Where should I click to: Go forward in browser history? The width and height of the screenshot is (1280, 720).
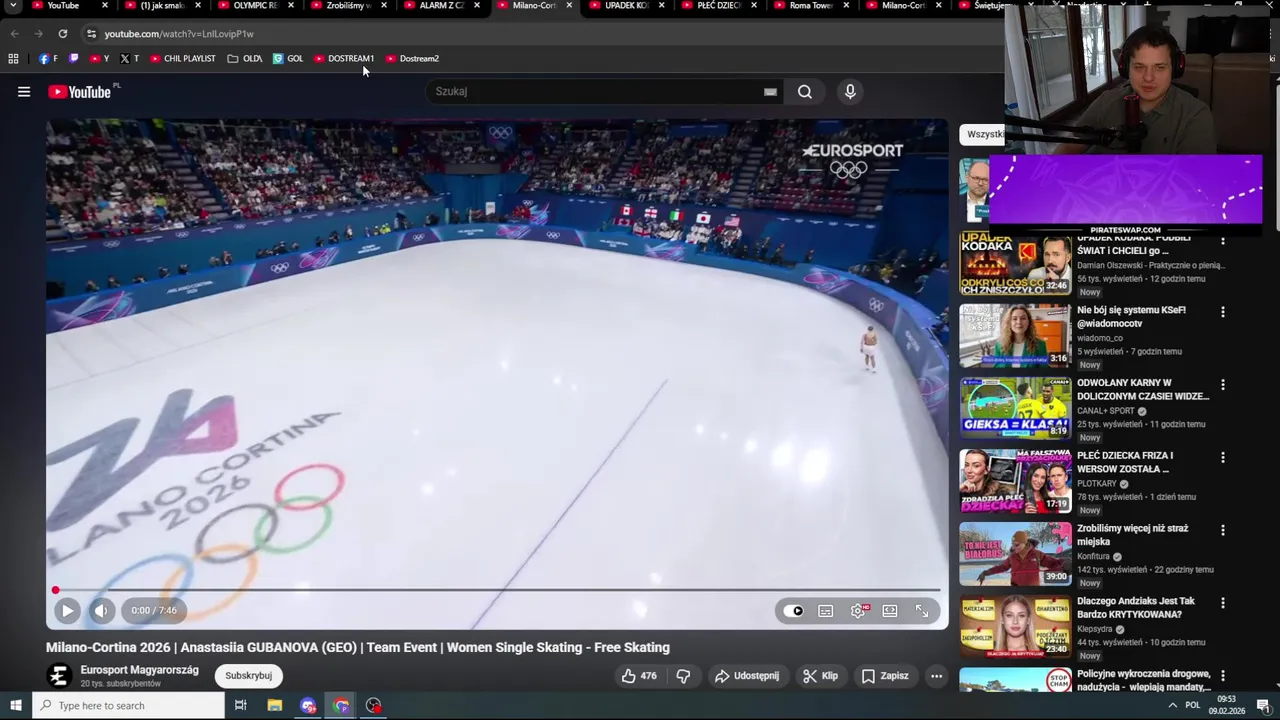(38, 34)
